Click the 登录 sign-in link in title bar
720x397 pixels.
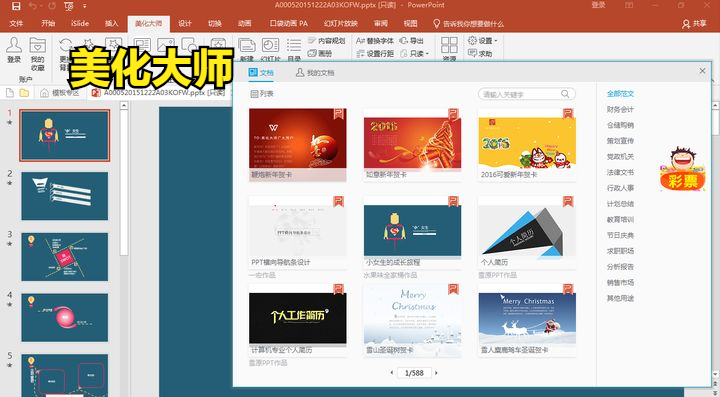tap(598, 5)
